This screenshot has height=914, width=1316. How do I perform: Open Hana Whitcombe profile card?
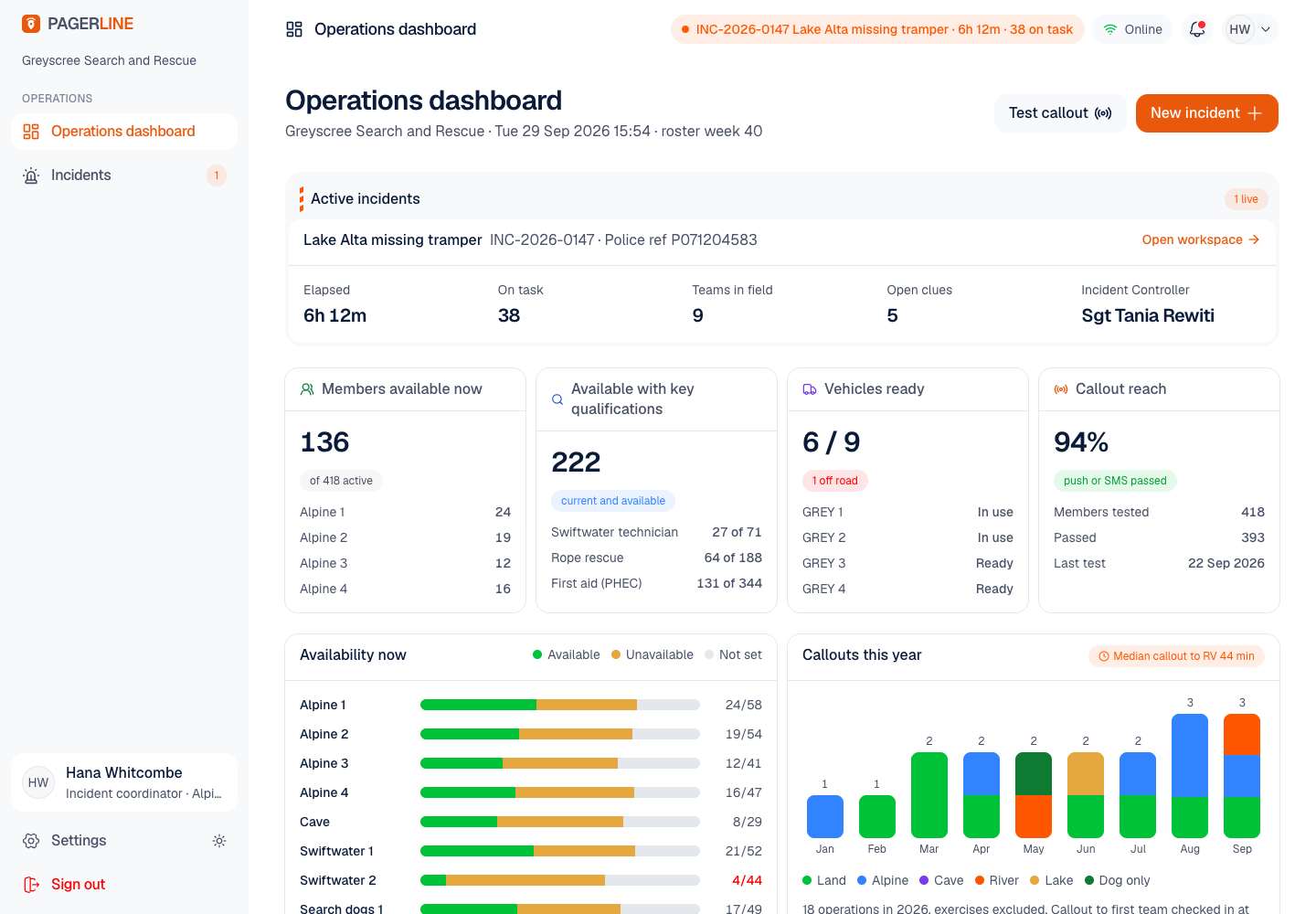124,782
